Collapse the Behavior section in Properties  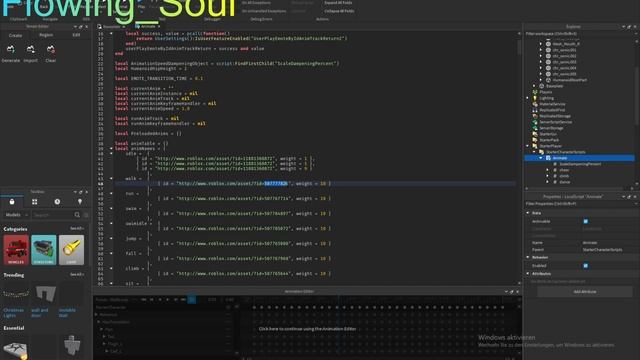(528, 257)
